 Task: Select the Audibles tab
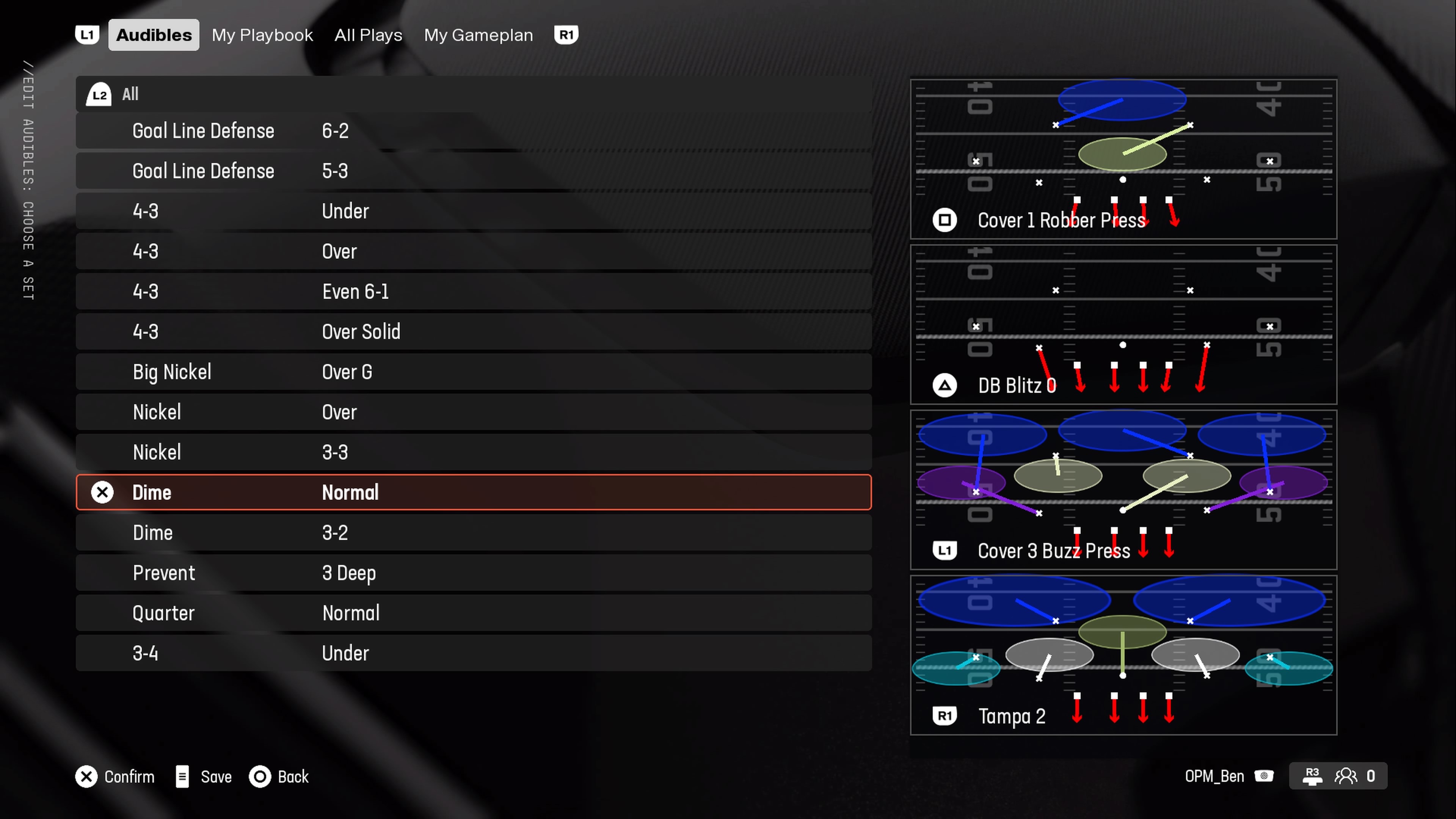pos(154,34)
